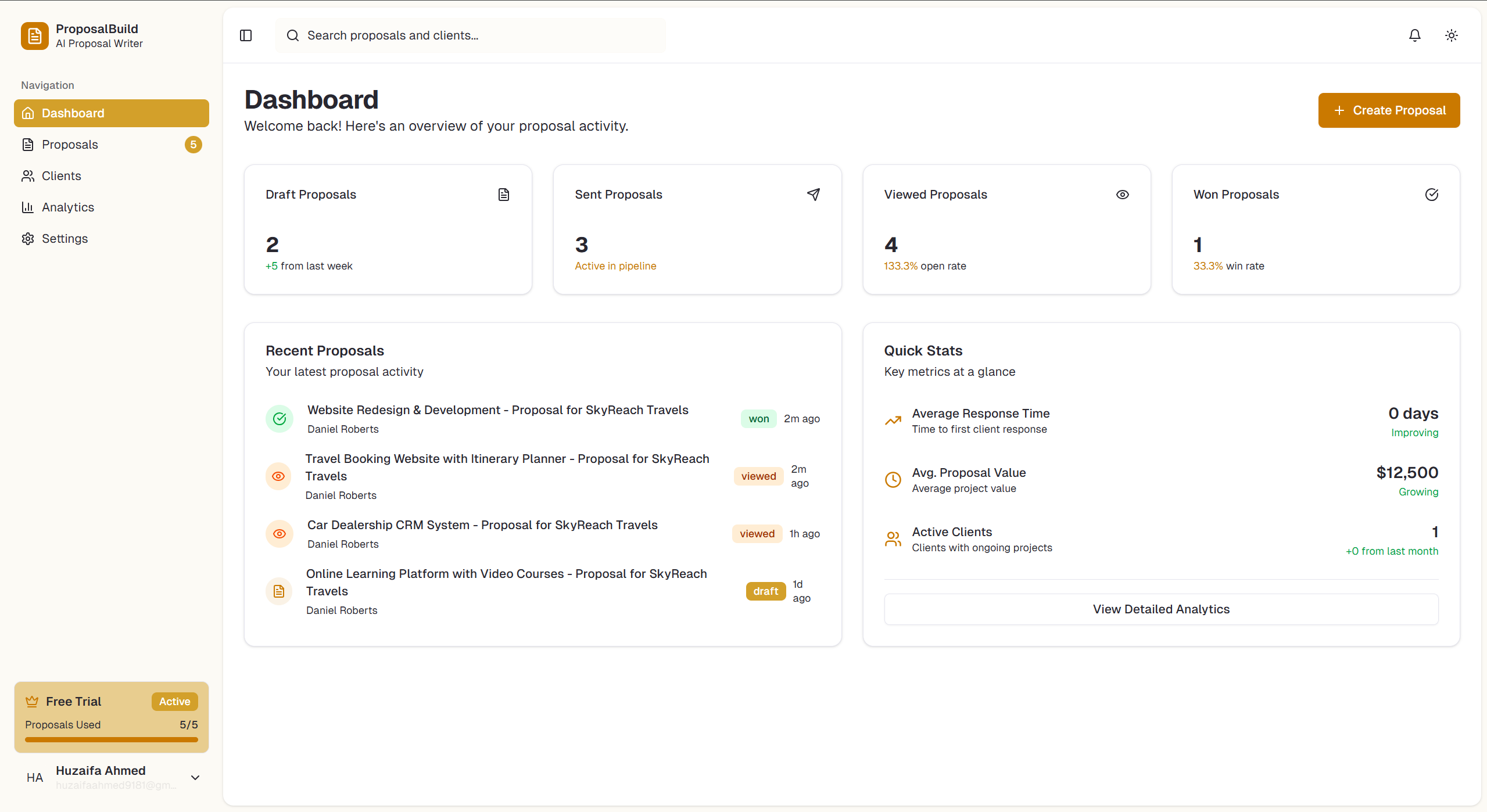The height and width of the screenshot is (812, 1487).
Task: Open the ProposalBuild logo icon
Action: pos(34,35)
